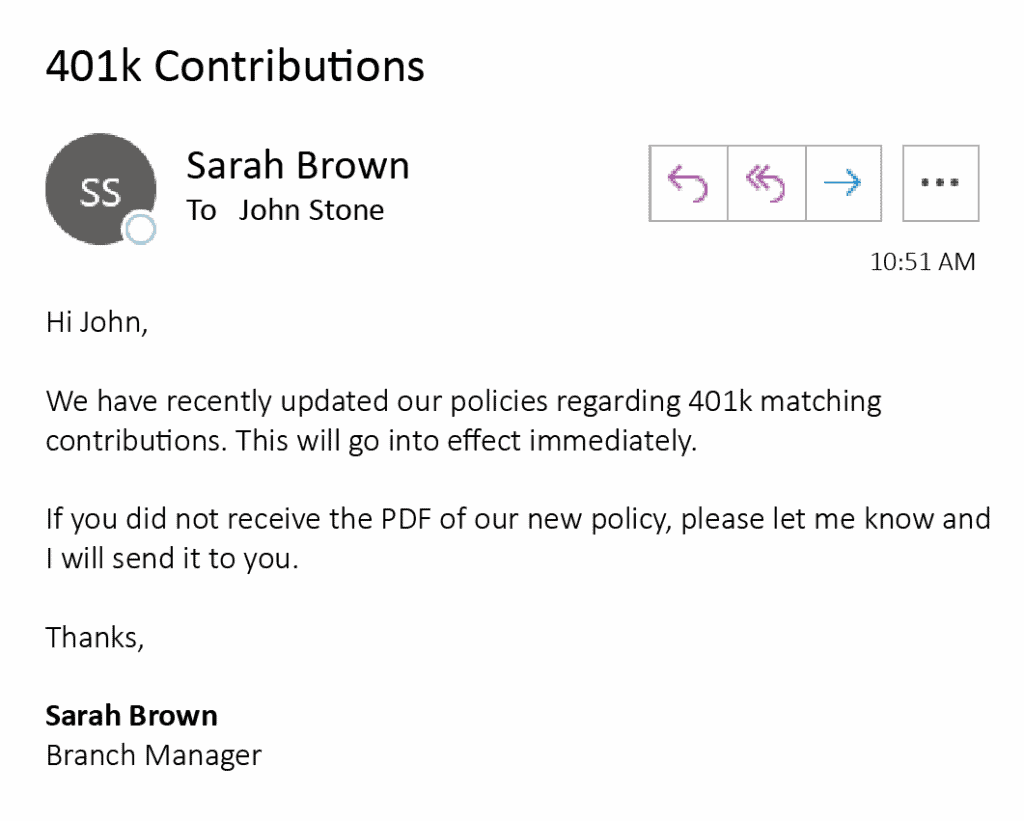Select the 401k Contributions subject line
The height and width of the screenshot is (821, 1024).
click(235, 66)
